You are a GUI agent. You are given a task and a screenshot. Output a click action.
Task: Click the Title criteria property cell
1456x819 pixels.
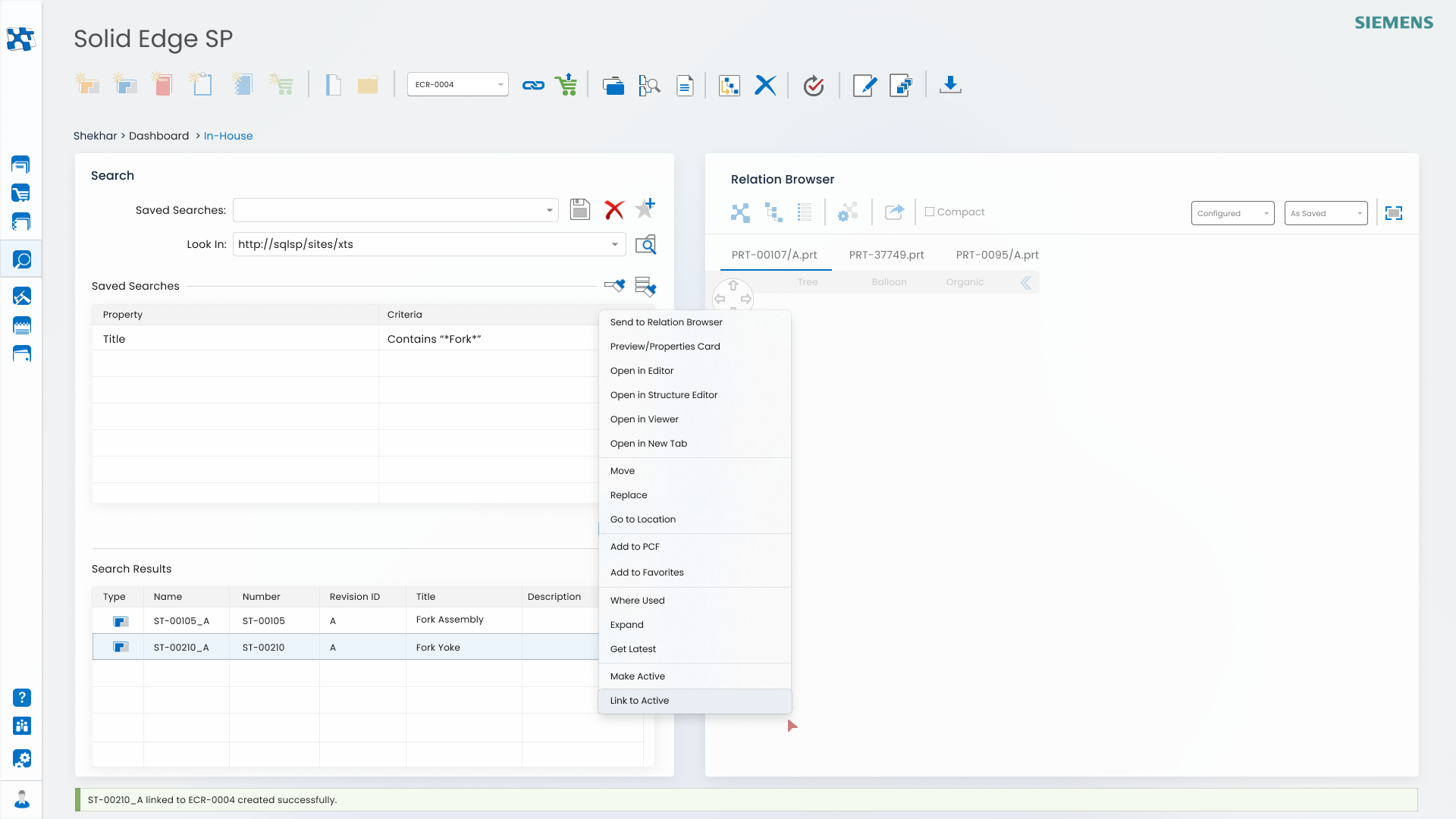click(235, 338)
